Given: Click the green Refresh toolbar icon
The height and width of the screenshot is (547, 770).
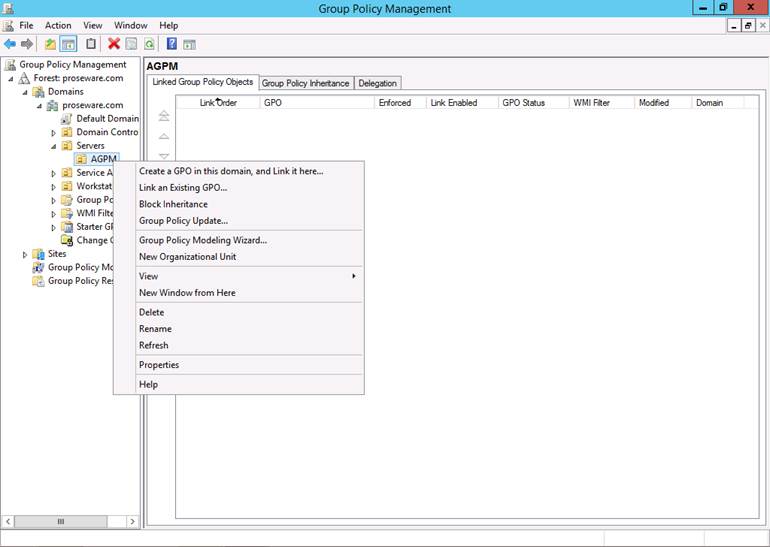Looking at the screenshot, I should point(149,44).
